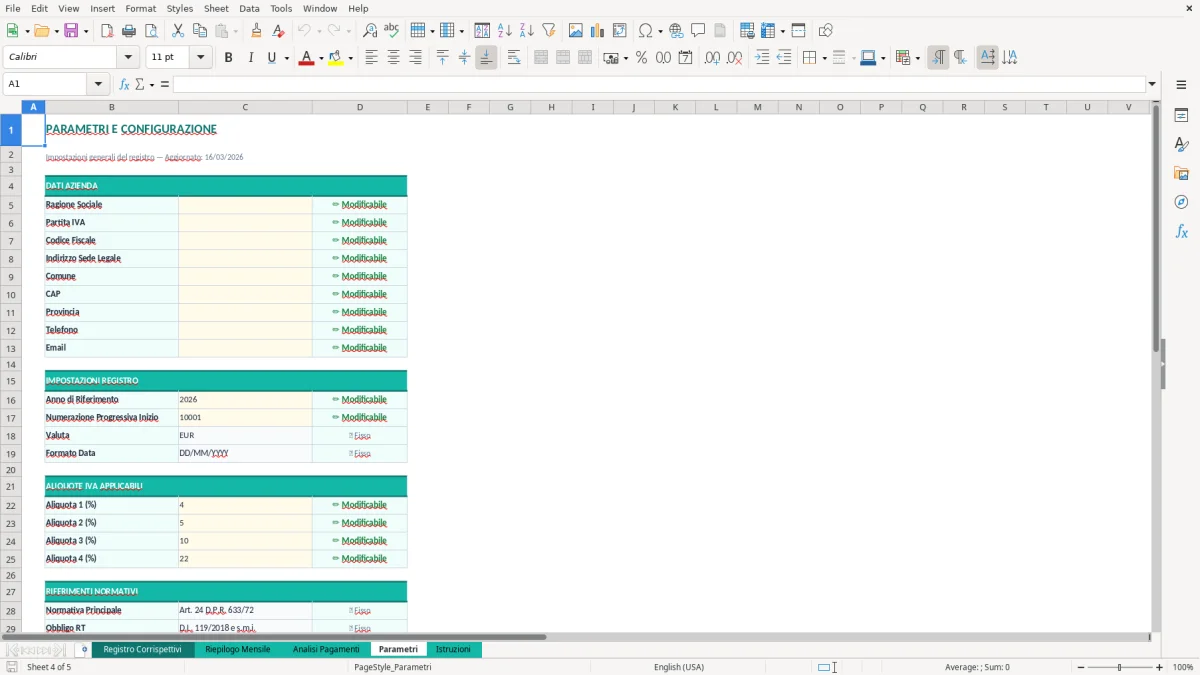The width and height of the screenshot is (1200, 675).
Task: Click the Copy icon
Action: point(200,31)
